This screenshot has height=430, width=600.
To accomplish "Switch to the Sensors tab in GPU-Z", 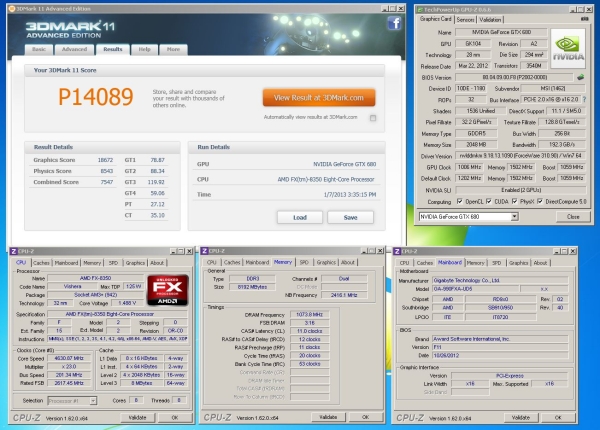I will (x=465, y=20).
